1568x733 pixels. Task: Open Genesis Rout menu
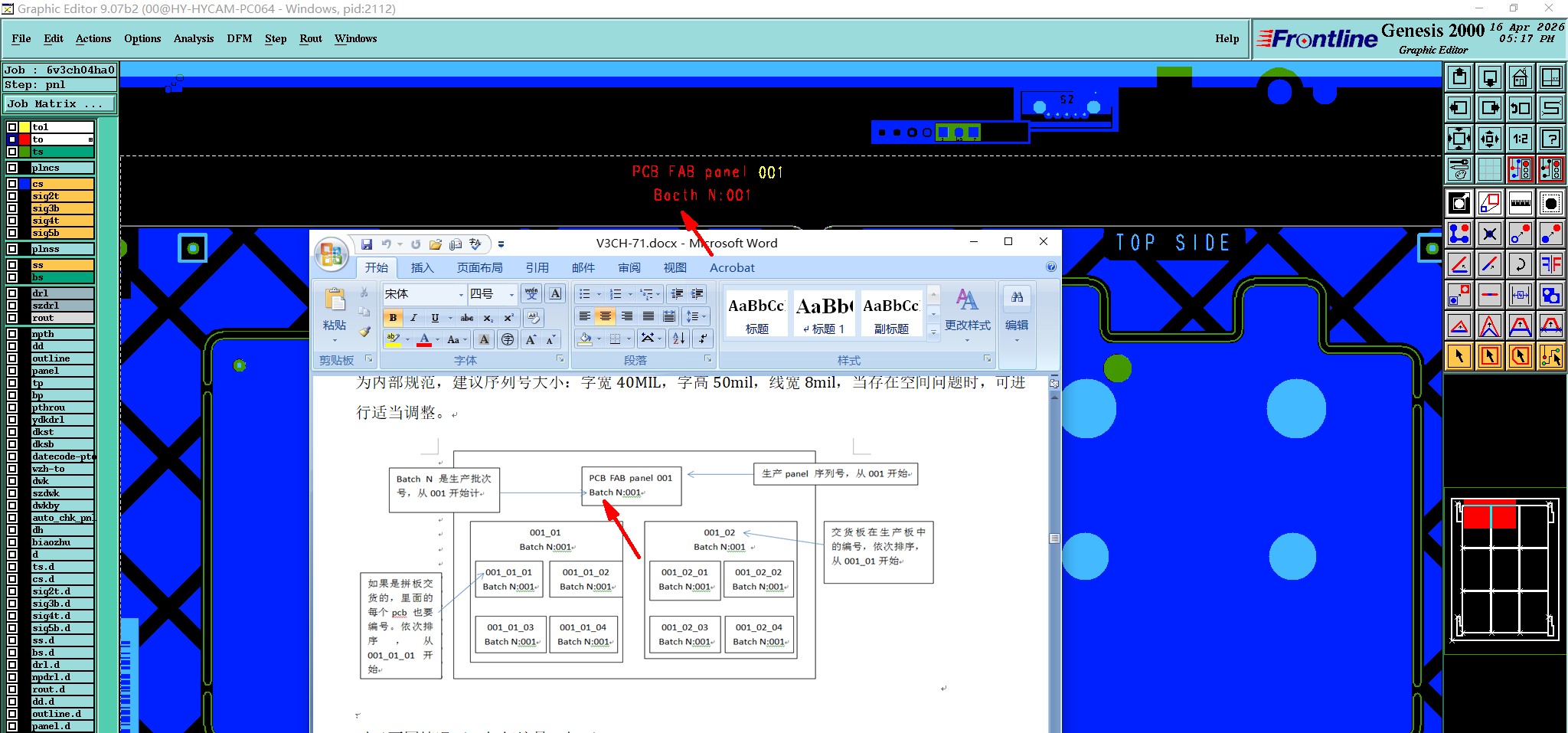tap(311, 38)
